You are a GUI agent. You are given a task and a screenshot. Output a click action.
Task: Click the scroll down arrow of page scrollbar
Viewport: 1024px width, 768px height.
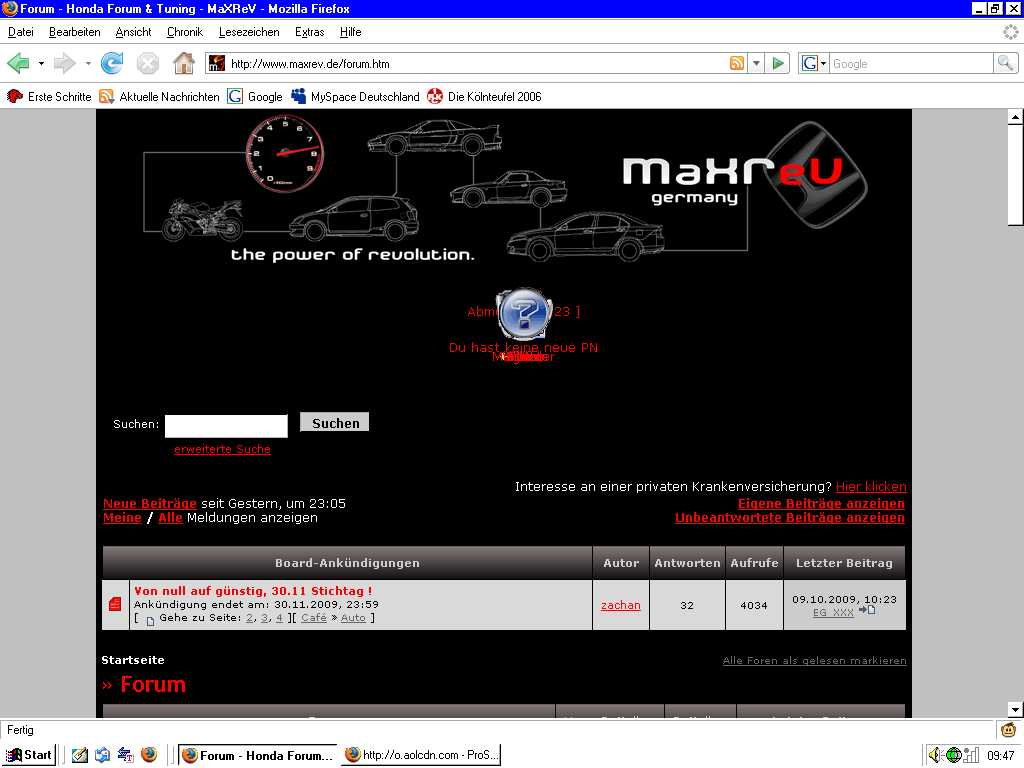coord(1015,709)
